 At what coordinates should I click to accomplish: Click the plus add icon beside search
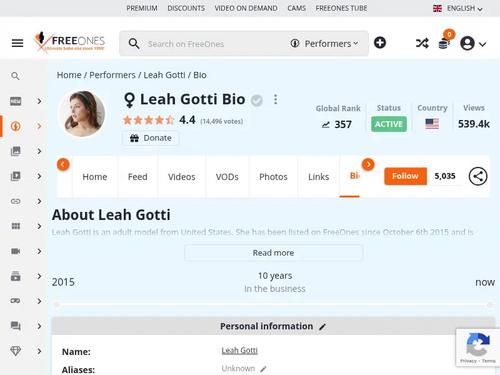click(x=380, y=43)
